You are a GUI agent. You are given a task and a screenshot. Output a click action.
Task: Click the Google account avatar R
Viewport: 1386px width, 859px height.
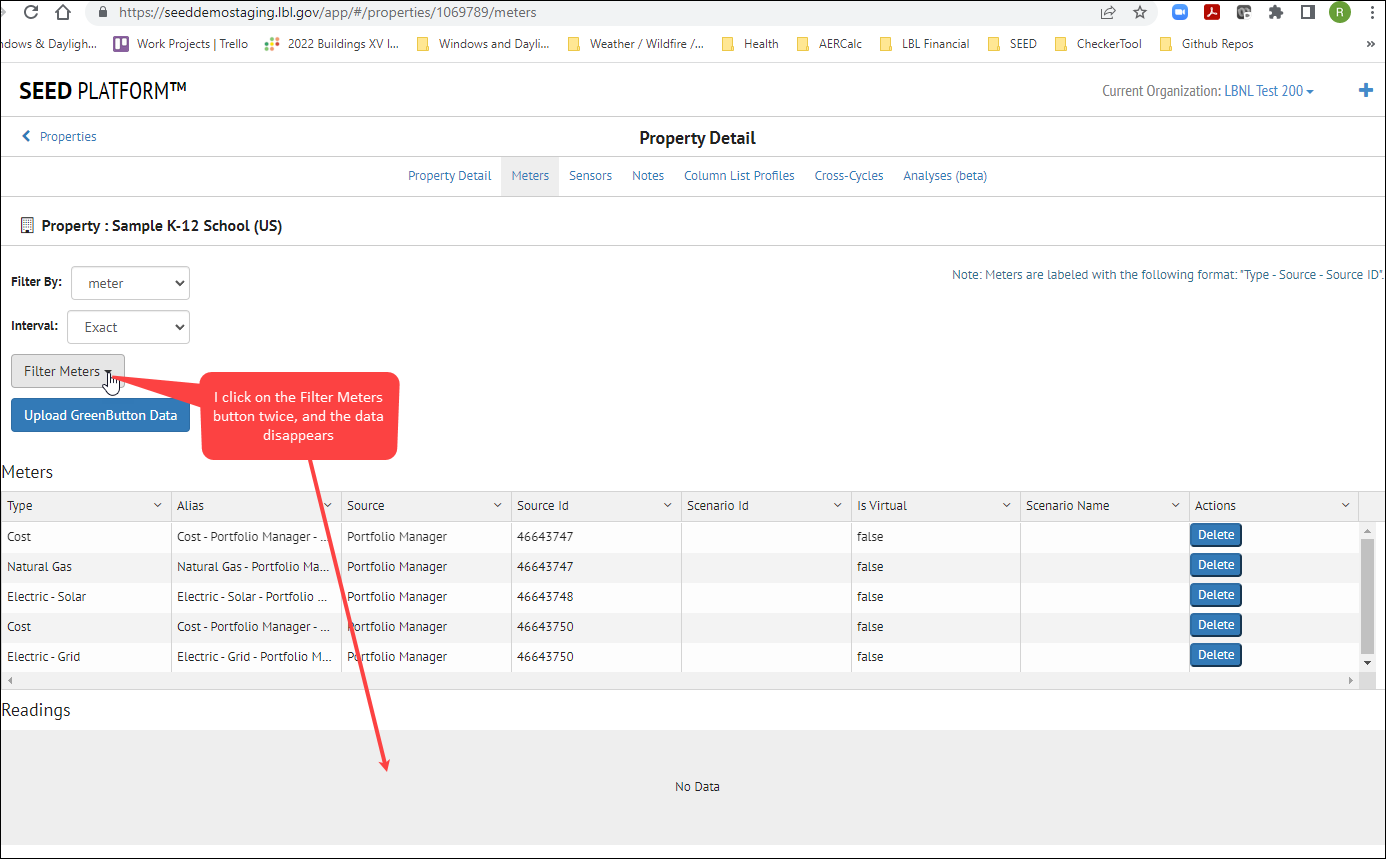point(1339,12)
